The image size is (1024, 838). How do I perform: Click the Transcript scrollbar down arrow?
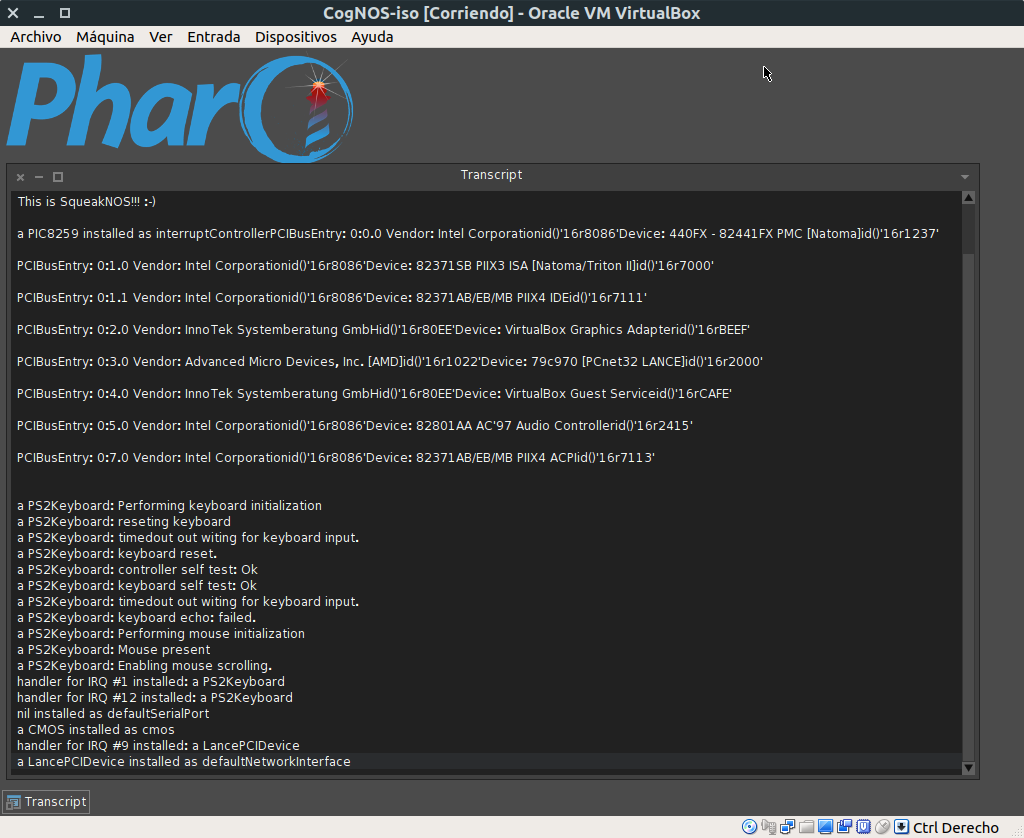point(968,768)
